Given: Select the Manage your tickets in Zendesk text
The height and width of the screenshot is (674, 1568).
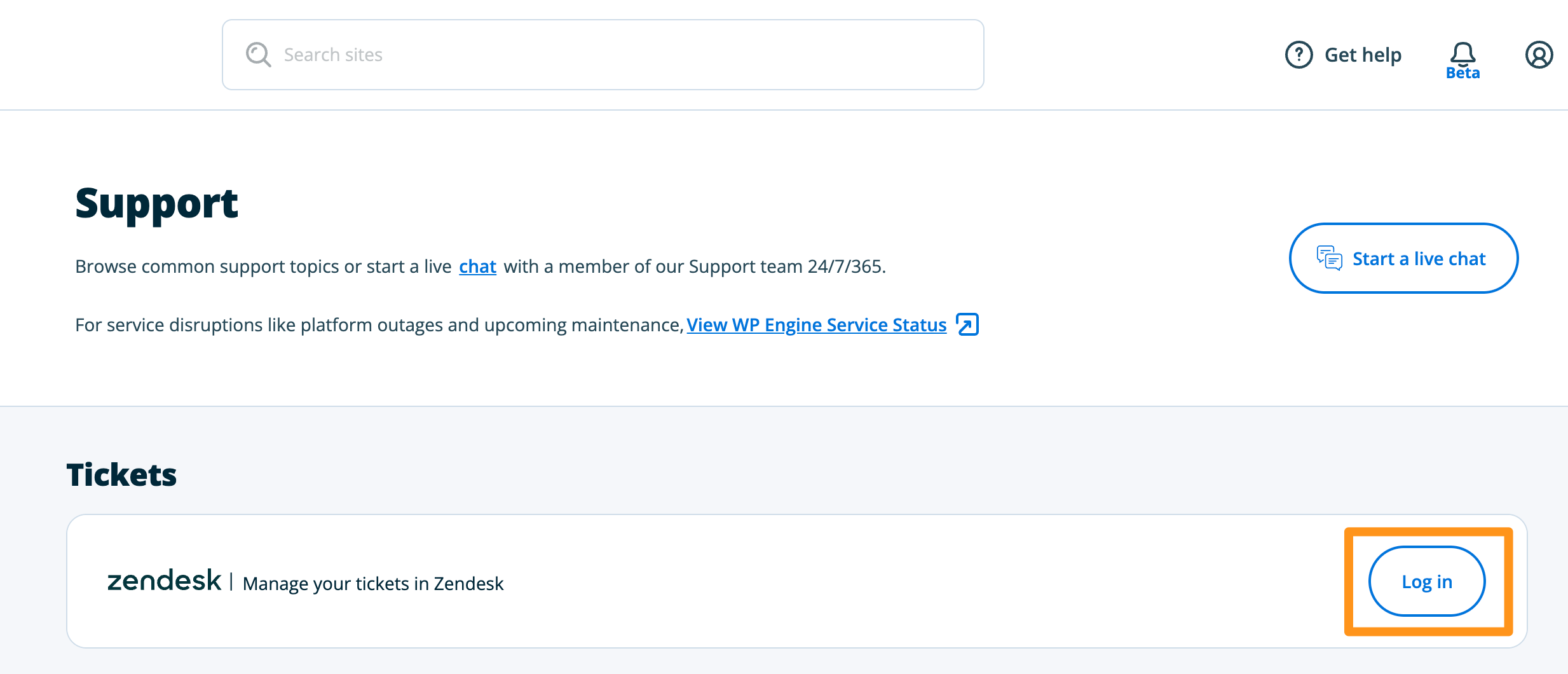Looking at the screenshot, I should pyautogui.click(x=373, y=584).
